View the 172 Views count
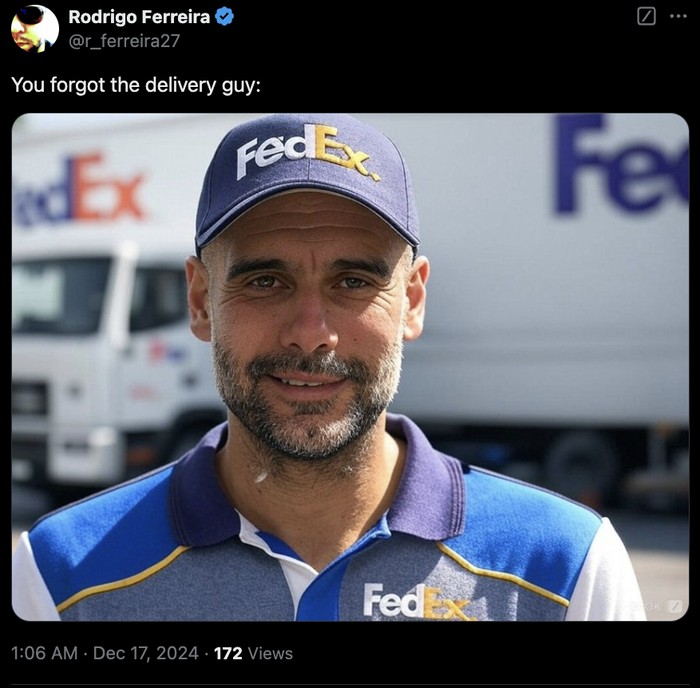The image size is (700, 688). (253, 653)
